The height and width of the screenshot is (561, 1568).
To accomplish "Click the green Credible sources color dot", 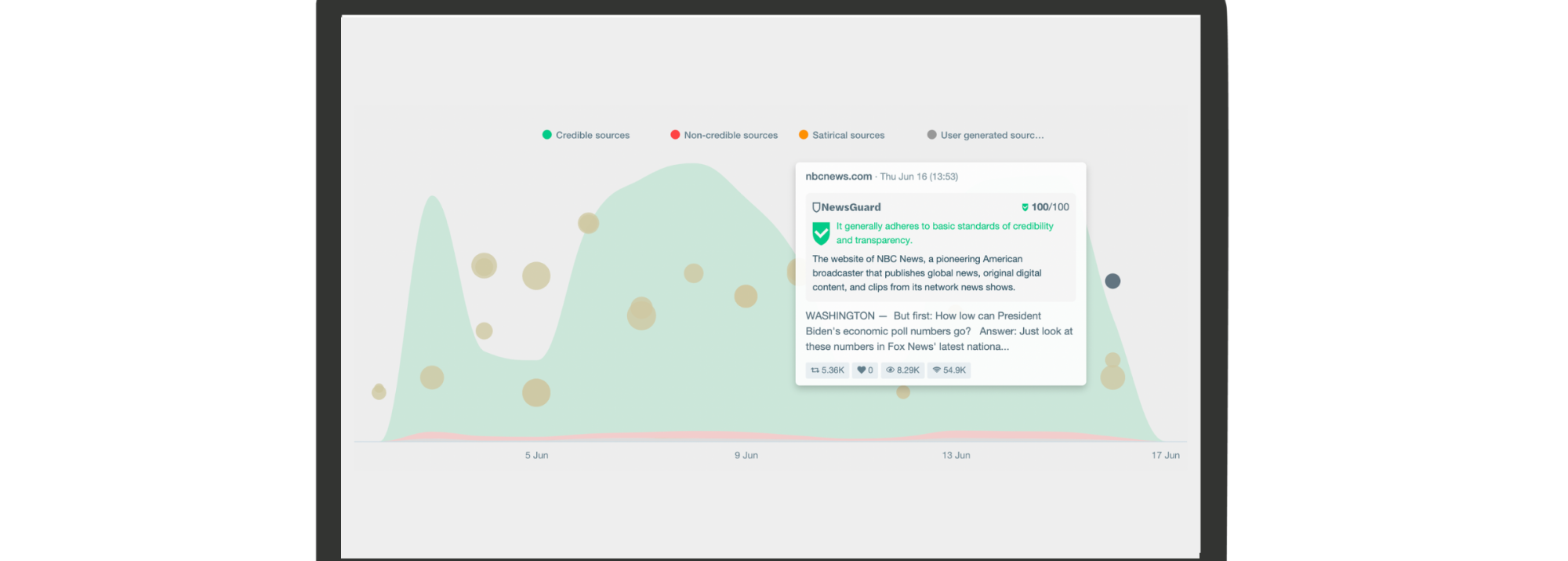I will pyautogui.click(x=547, y=135).
